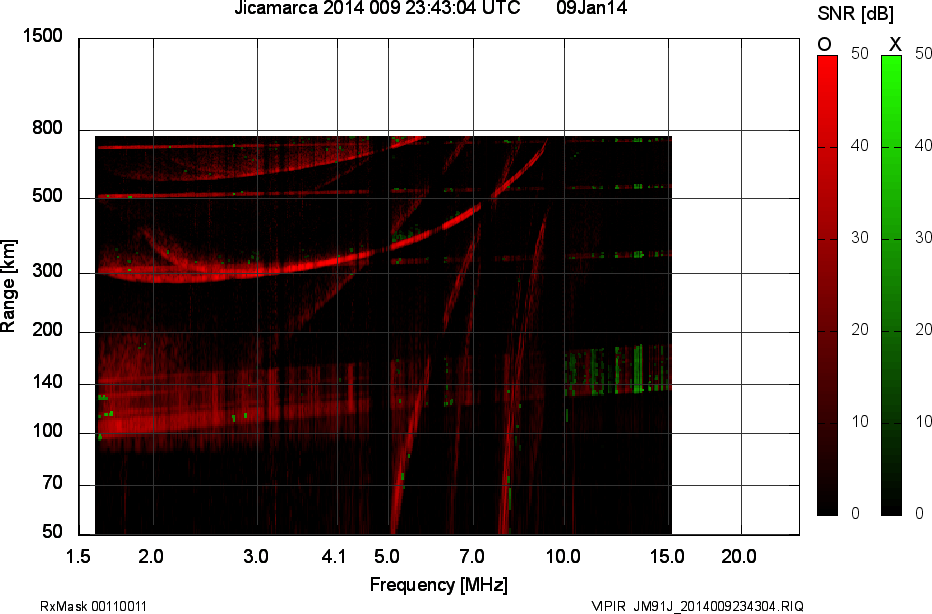This screenshot has height=614, width=932.
Task: Click the O label above red color bar
Action: [825, 44]
